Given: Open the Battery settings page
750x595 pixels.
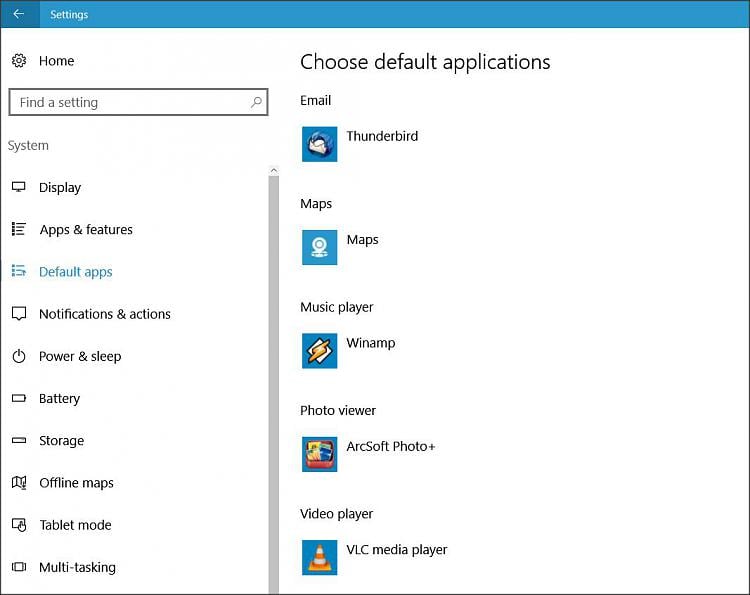Looking at the screenshot, I should 59,399.
